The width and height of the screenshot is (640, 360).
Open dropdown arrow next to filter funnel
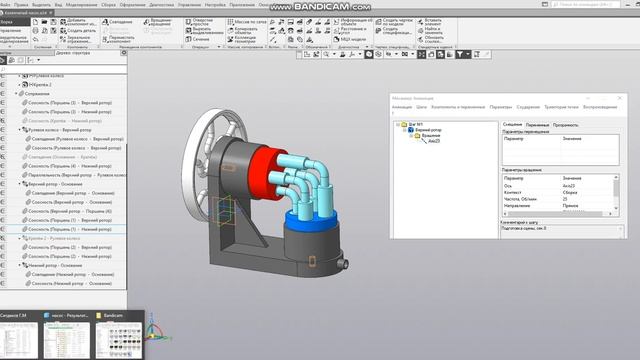[468, 54]
